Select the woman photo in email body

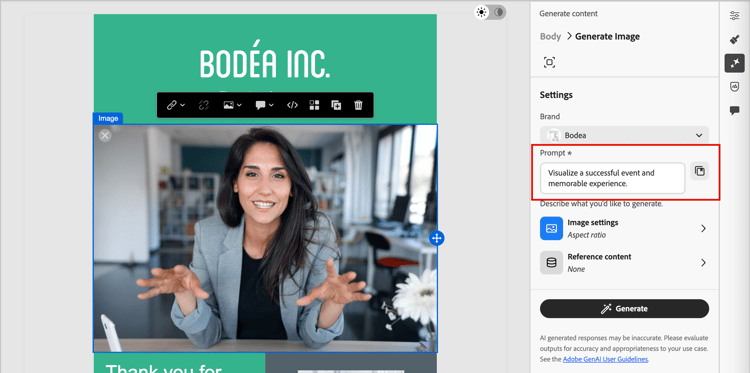(x=265, y=238)
